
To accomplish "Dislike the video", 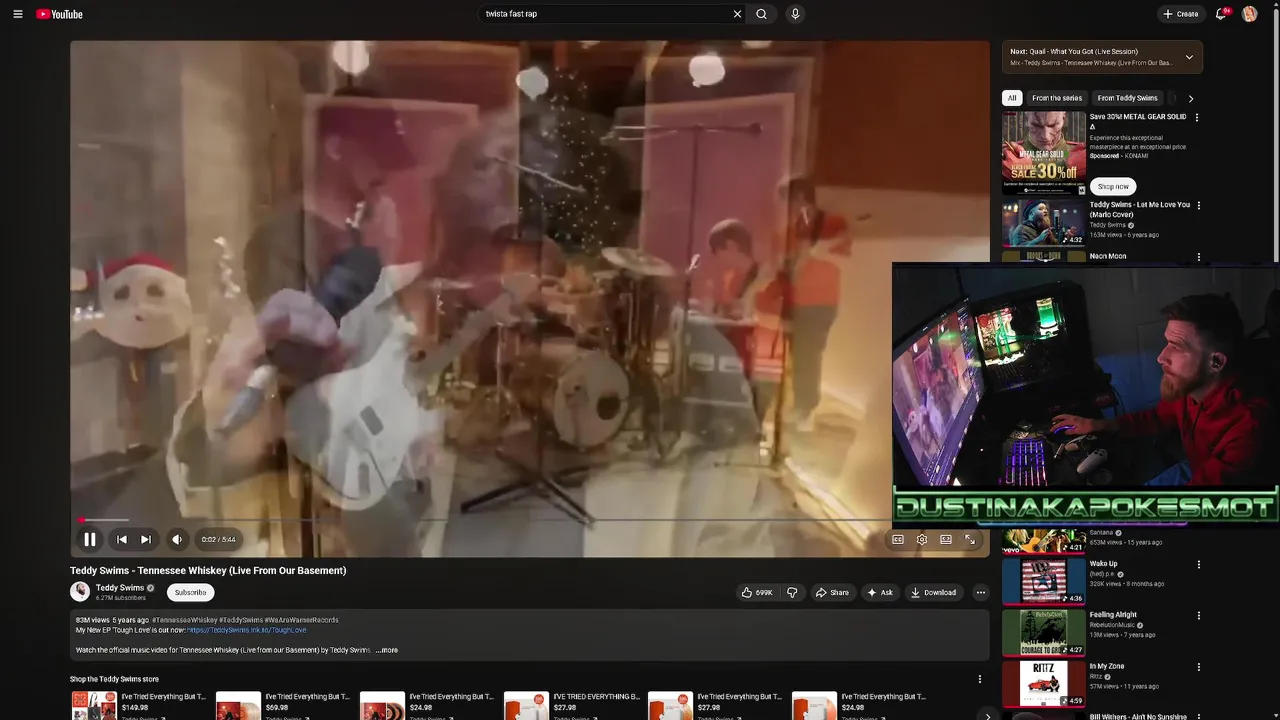I will pyautogui.click(x=792, y=592).
